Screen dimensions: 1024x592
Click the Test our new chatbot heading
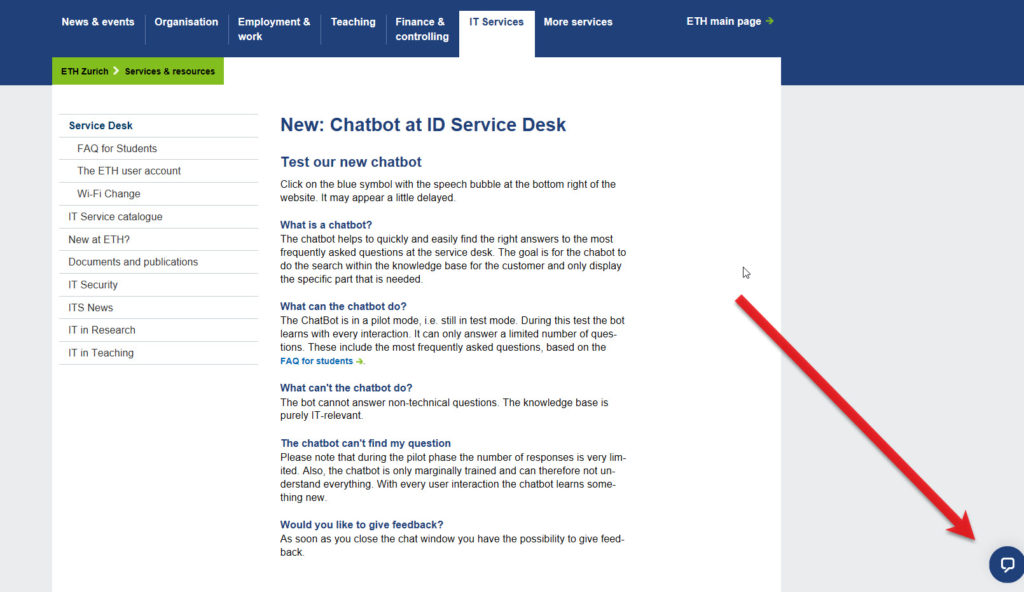351,162
